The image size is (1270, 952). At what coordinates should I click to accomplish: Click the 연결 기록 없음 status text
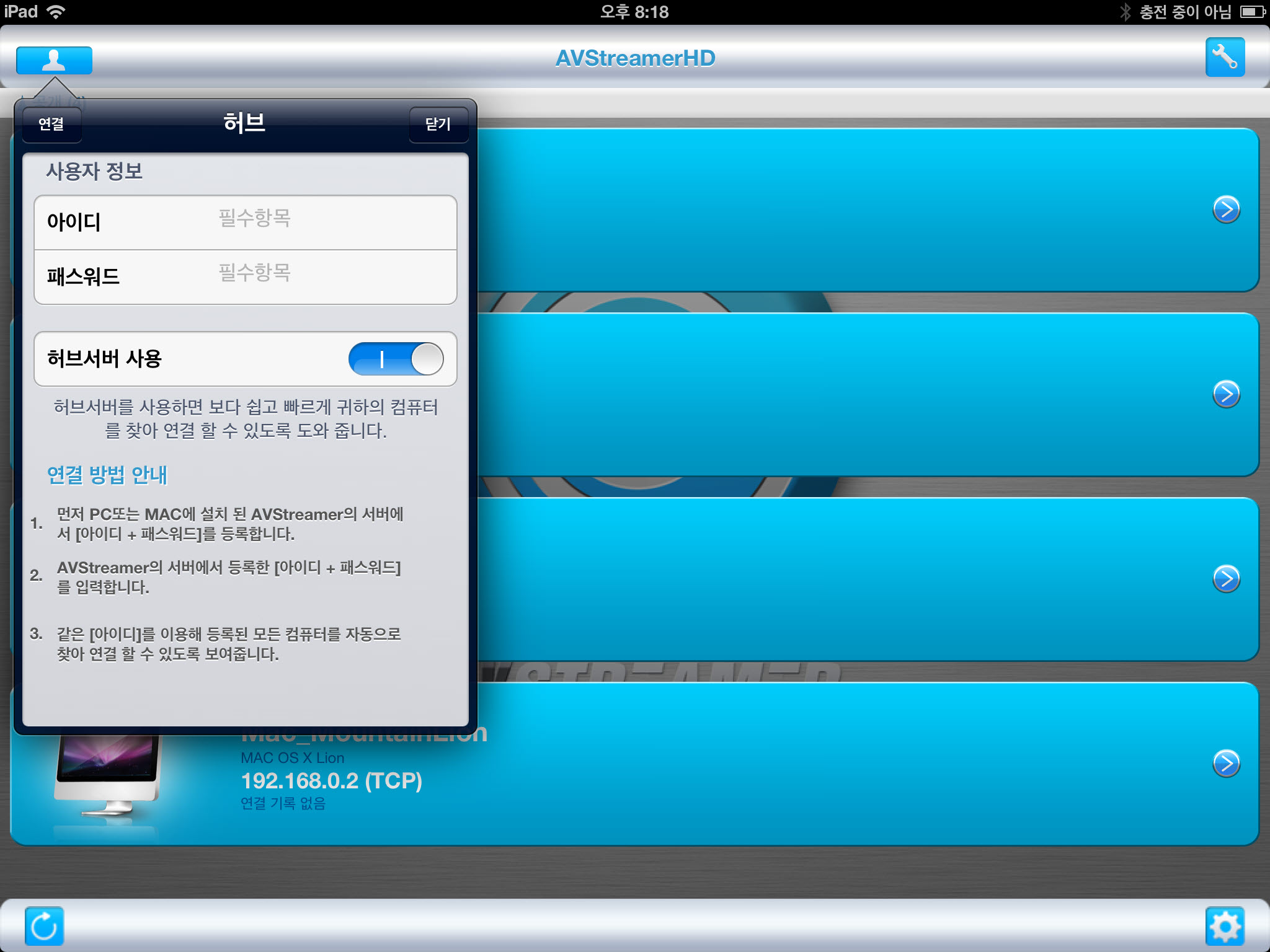(283, 803)
